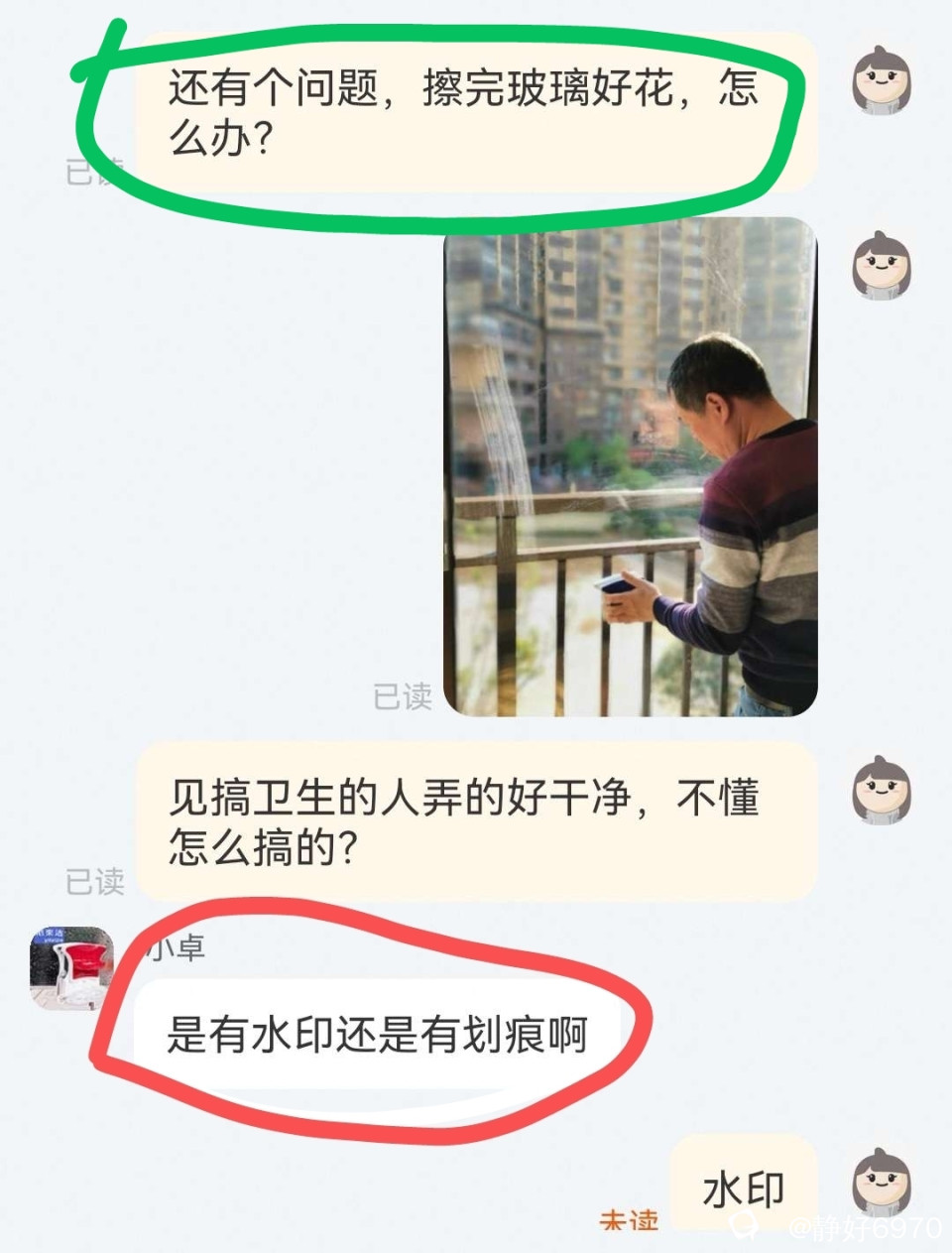Tap the @静好6970 watermark text
Image resolution: width=952 pixels, height=1253 pixels.
865,1228
